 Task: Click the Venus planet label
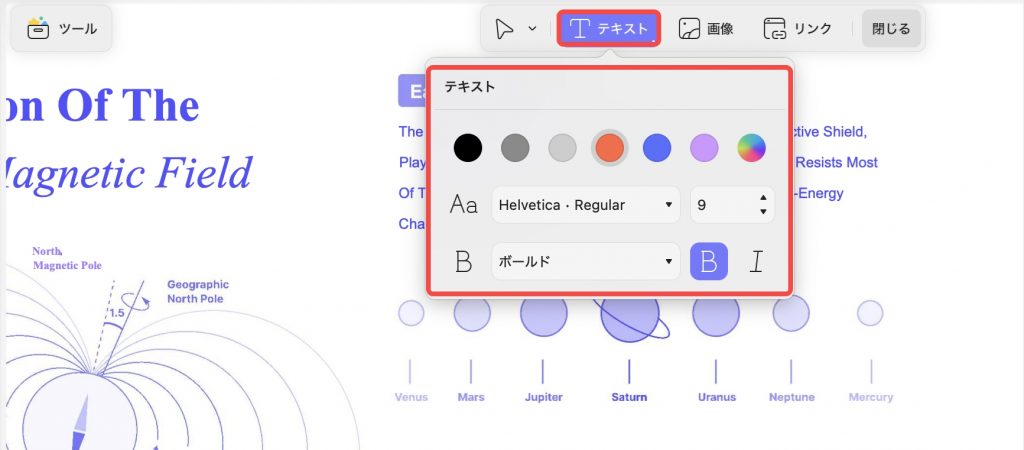(x=411, y=397)
